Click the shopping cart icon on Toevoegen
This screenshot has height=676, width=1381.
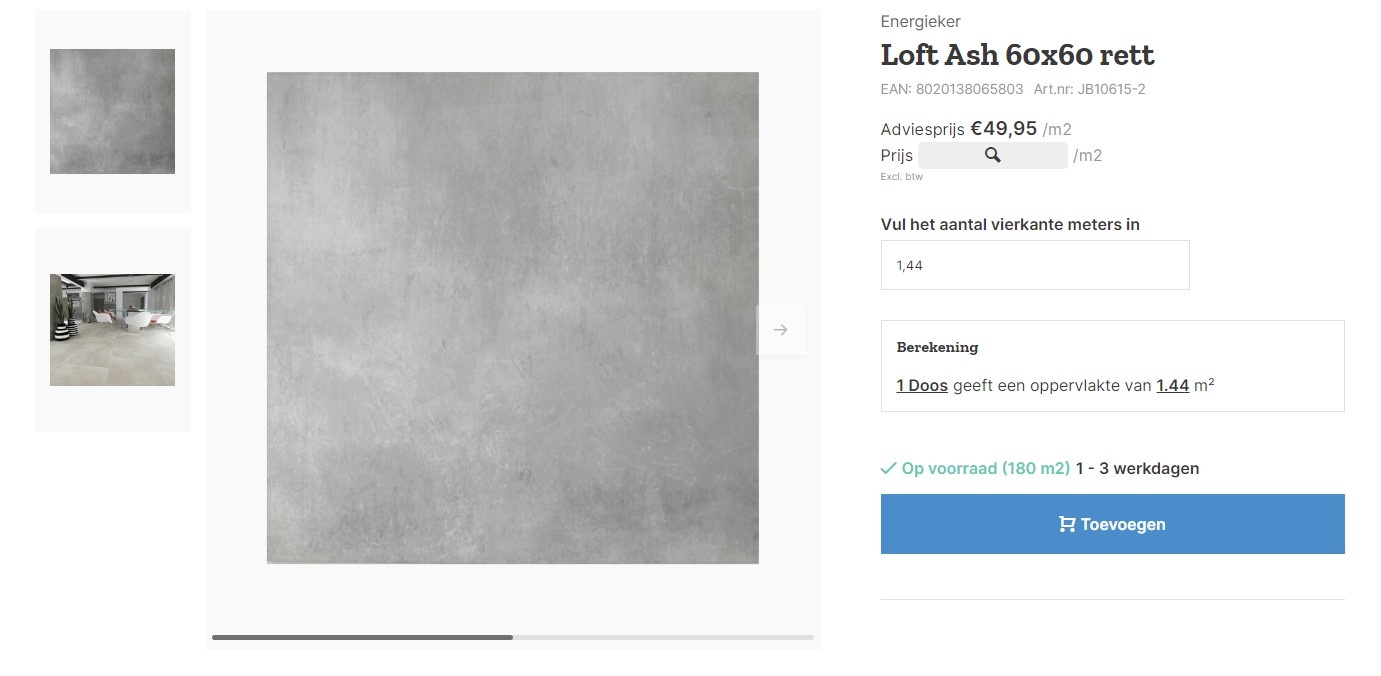(1067, 524)
